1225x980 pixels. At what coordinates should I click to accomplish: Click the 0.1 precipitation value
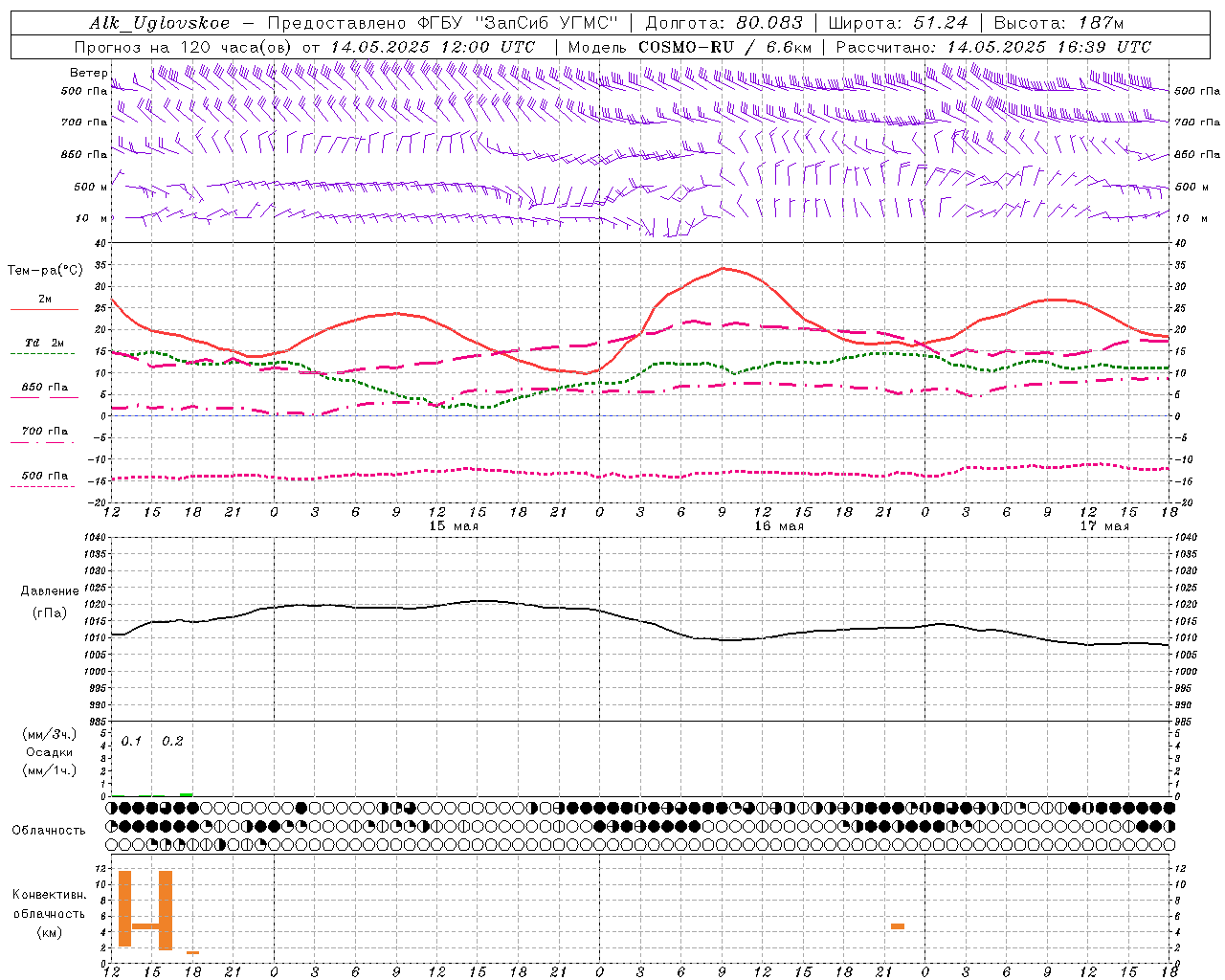131,742
